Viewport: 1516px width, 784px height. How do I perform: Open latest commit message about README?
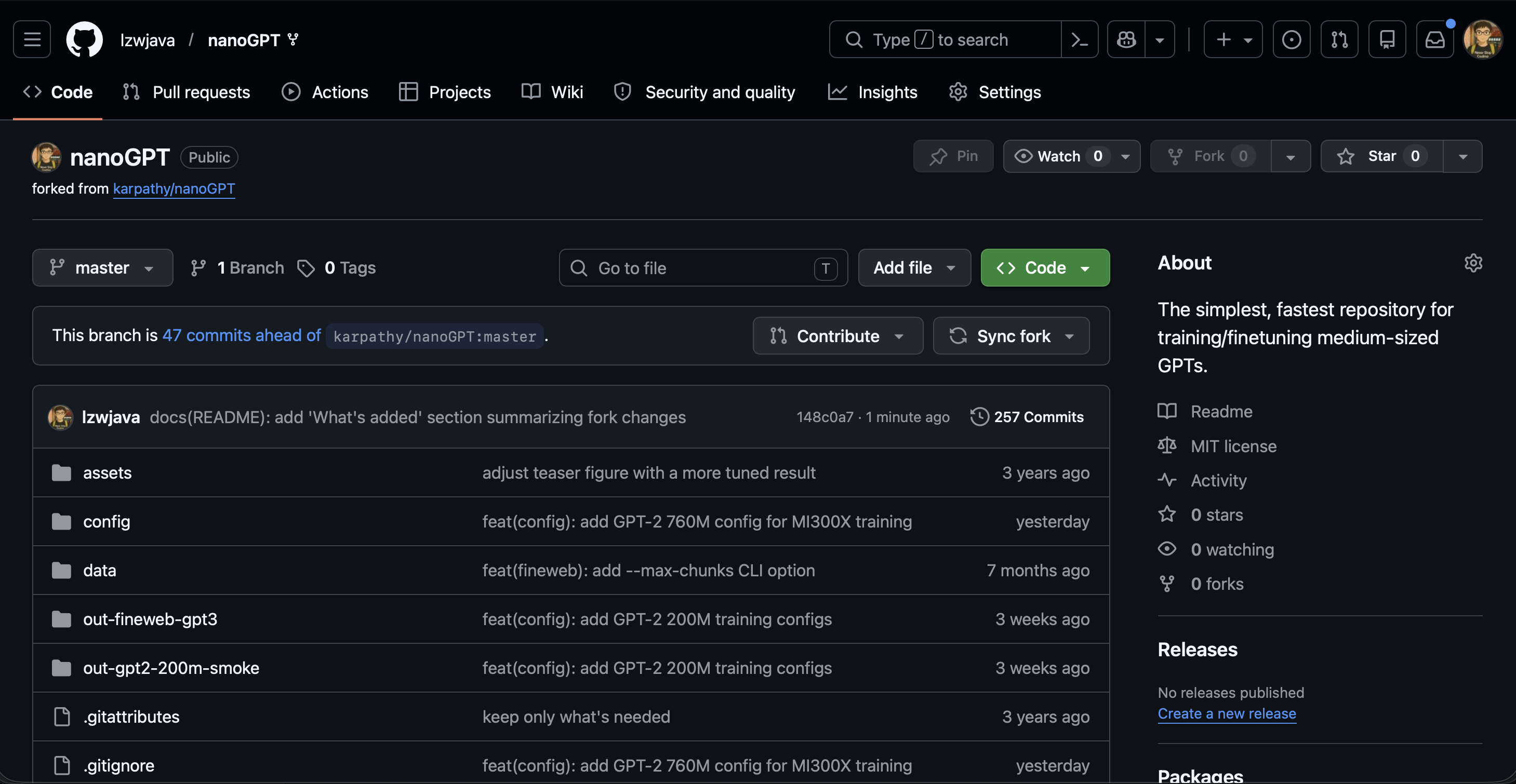[418, 416]
